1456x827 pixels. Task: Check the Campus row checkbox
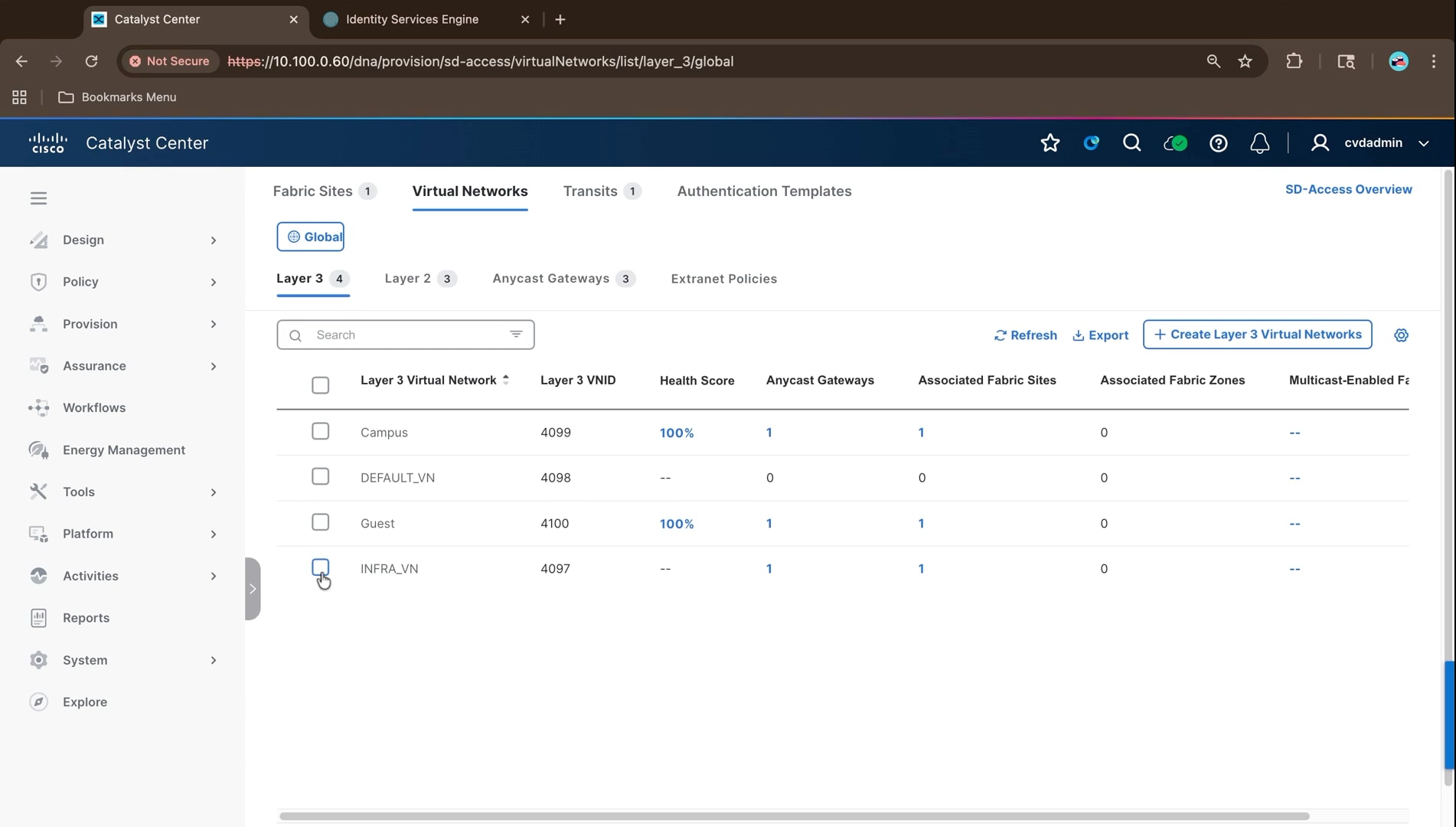click(x=320, y=431)
